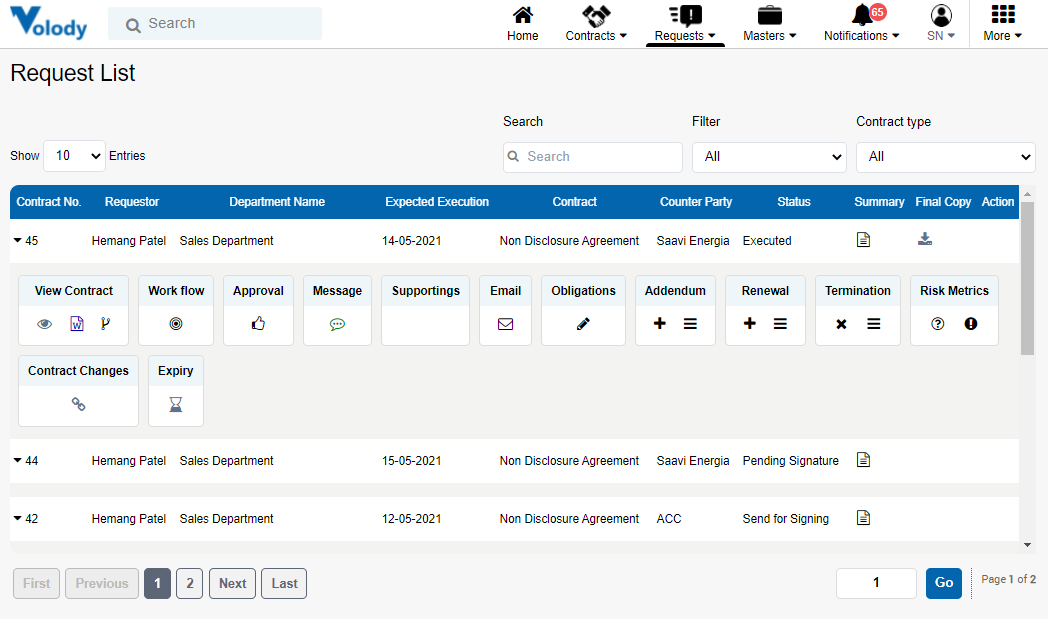Switch to the Home tab
The width and height of the screenshot is (1048, 619).
pyautogui.click(x=522, y=23)
